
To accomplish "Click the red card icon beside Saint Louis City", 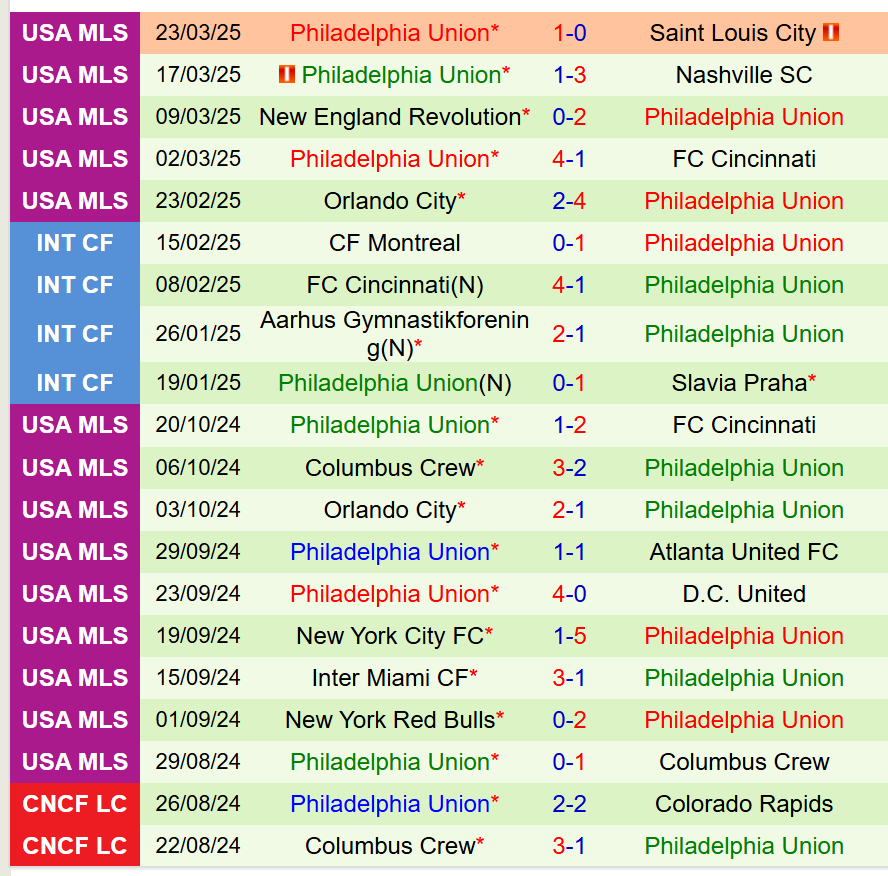I will 831,33.
